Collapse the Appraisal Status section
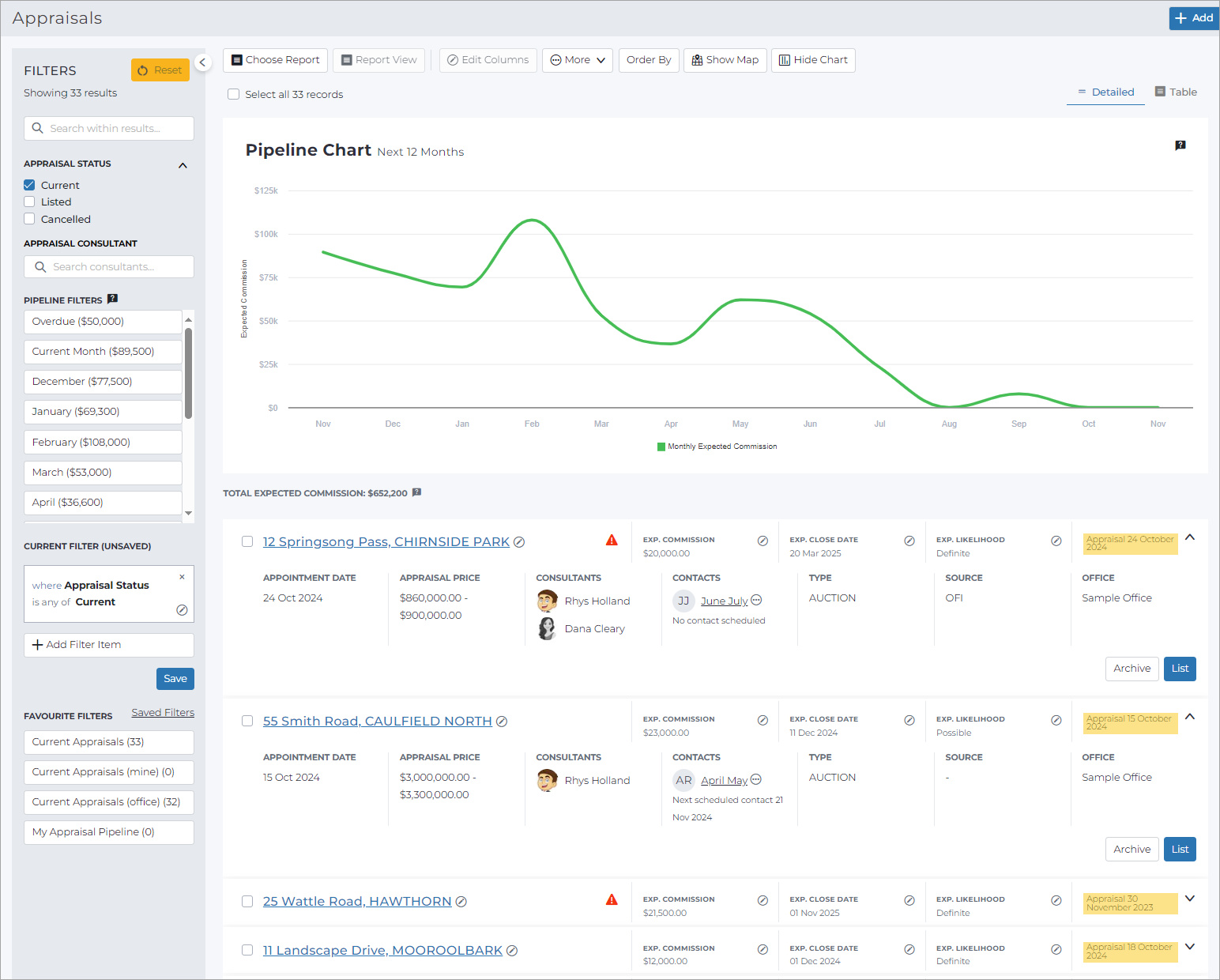Screen dimensions: 1220x980 tap(183, 165)
